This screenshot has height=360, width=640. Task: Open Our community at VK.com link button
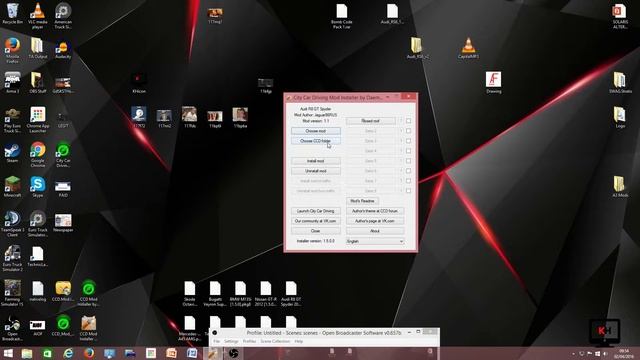coord(316,221)
